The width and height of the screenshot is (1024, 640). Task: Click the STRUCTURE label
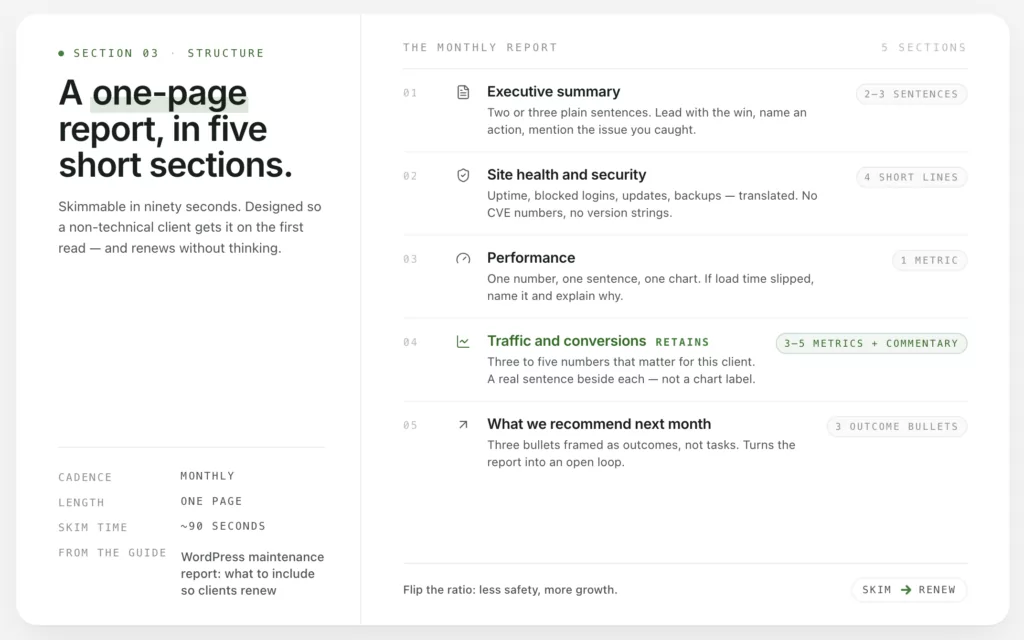pos(226,53)
